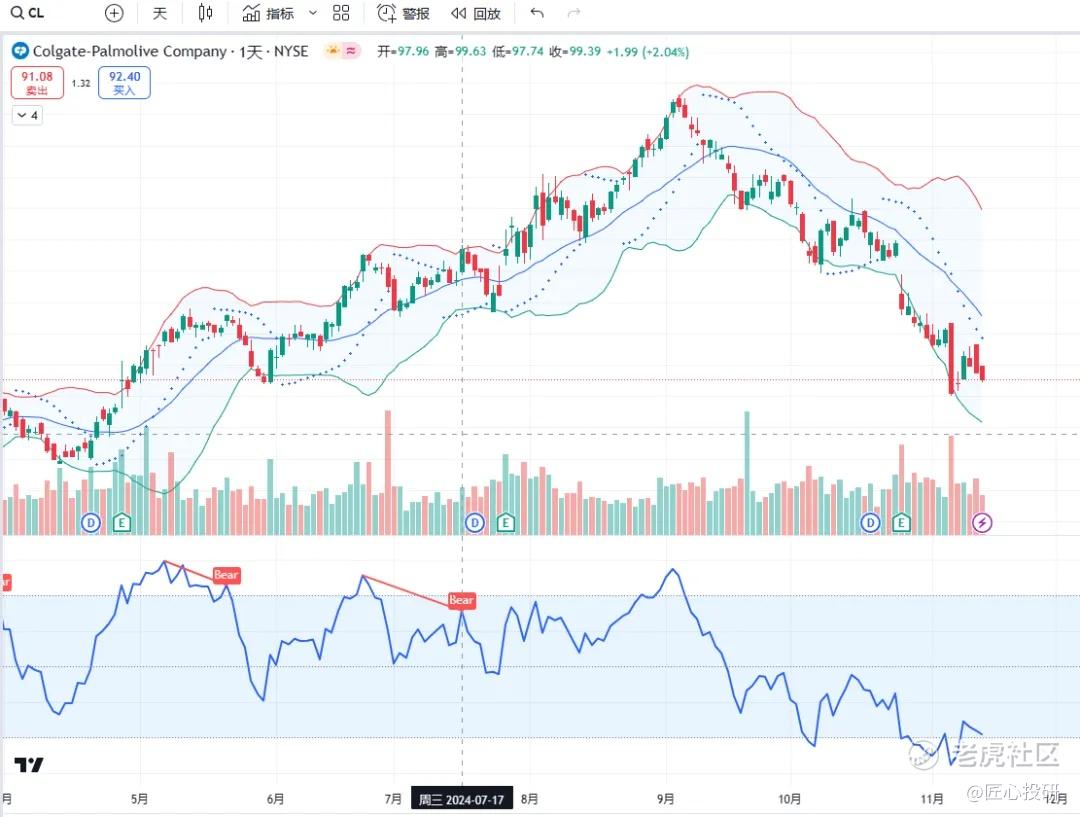Open the 天 time interval selector

[160, 13]
